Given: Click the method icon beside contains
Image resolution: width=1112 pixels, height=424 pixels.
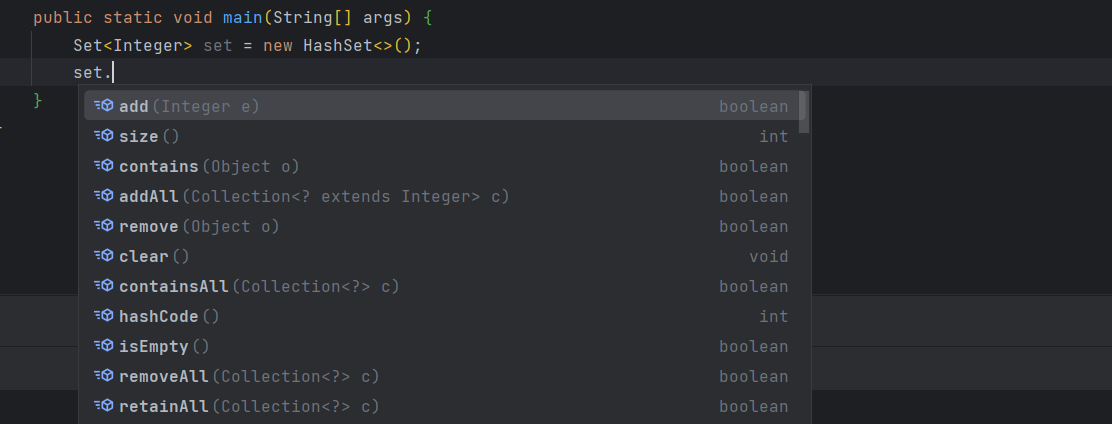Looking at the screenshot, I should 103,166.
